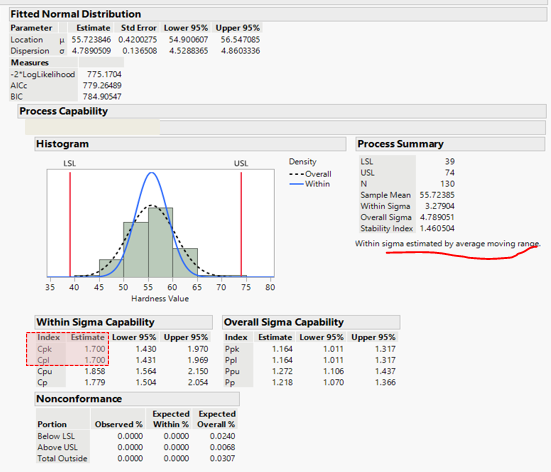The height and width of the screenshot is (472, 551).
Task: Select the Cpl estimate in Within Sigma table
Action: tap(95, 360)
